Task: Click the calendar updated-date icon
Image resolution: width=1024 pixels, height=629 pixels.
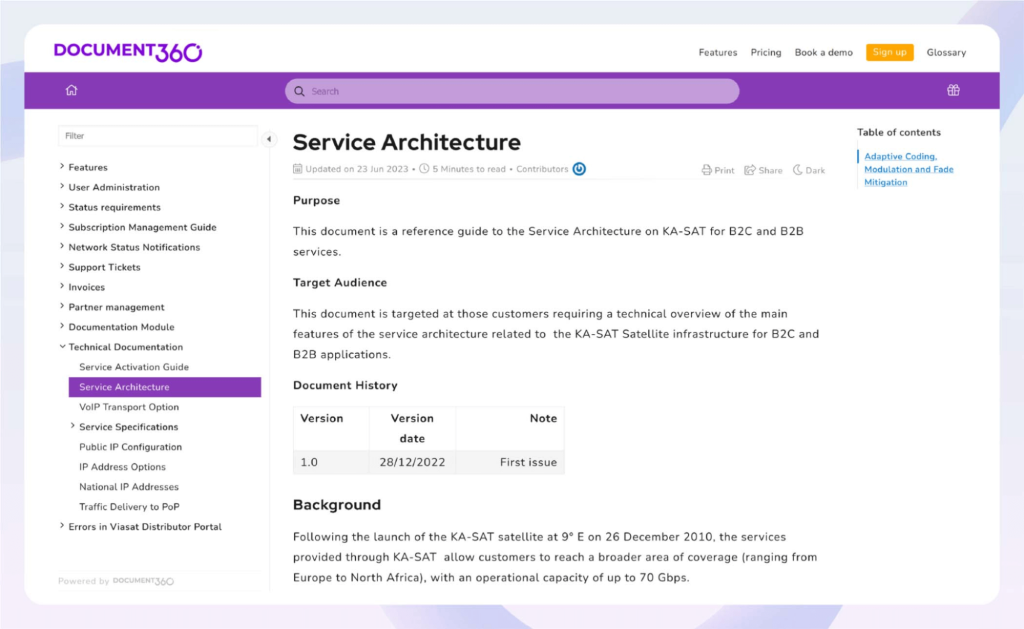Action: click(298, 169)
